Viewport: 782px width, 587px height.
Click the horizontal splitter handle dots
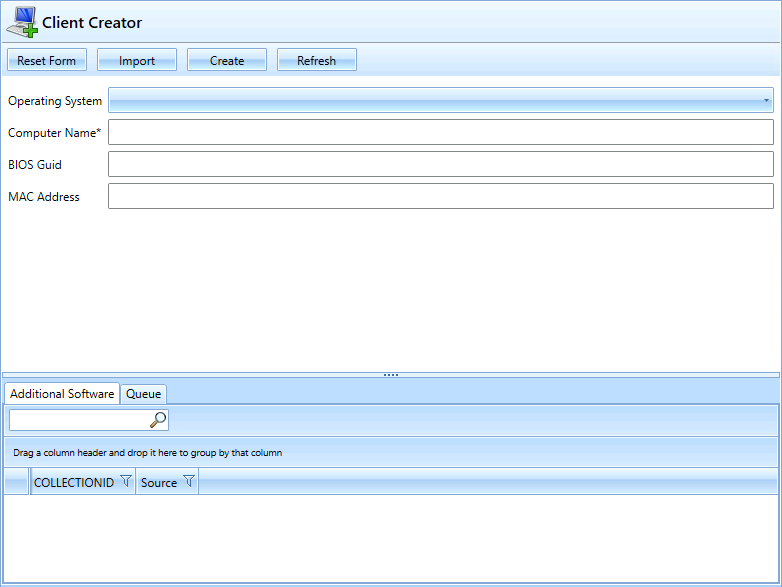click(391, 375)
